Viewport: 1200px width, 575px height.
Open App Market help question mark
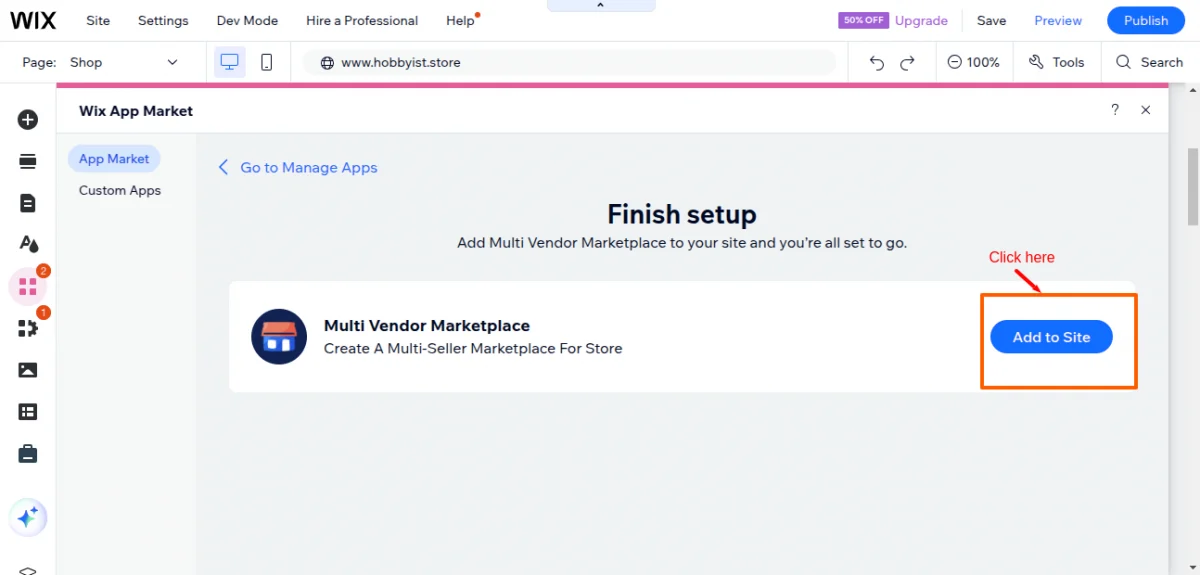tap(1115, 110)
